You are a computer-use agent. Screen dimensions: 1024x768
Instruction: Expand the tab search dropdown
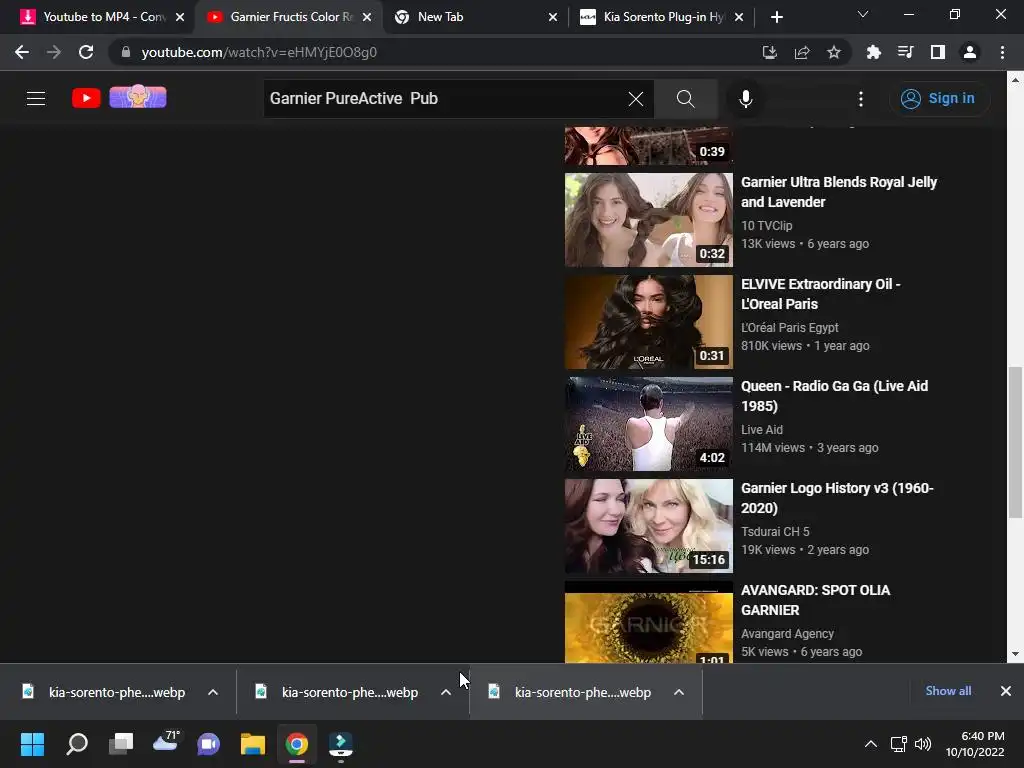[x=863, y=14]
